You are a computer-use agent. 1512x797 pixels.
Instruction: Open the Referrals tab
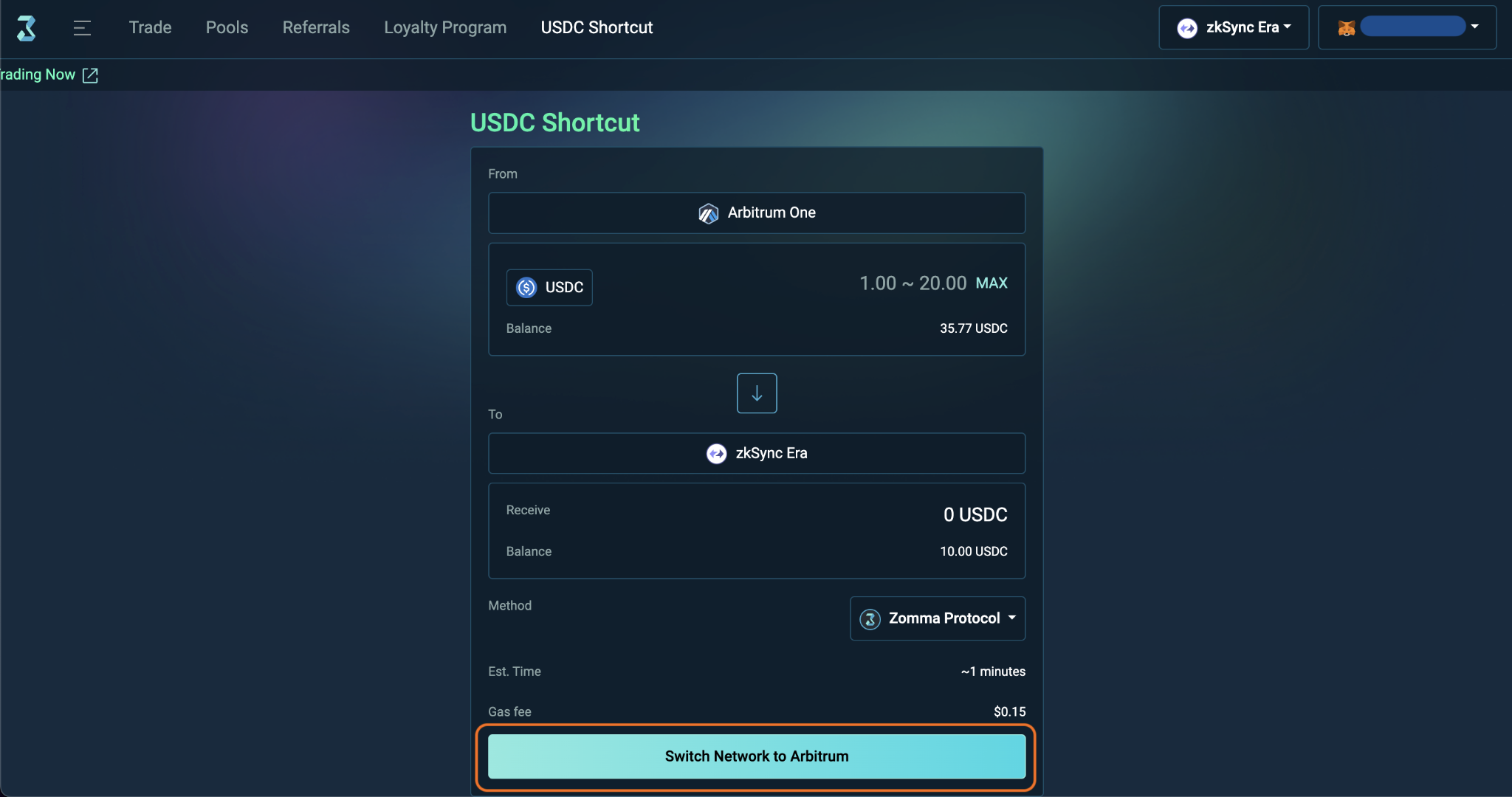[316, 27]
